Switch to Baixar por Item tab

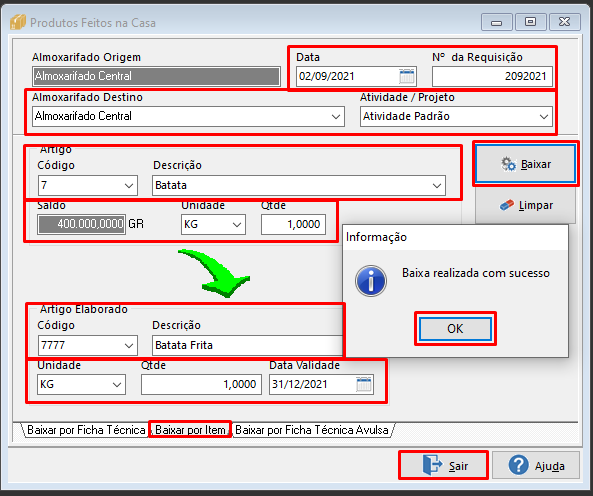(x=190, y=430)
